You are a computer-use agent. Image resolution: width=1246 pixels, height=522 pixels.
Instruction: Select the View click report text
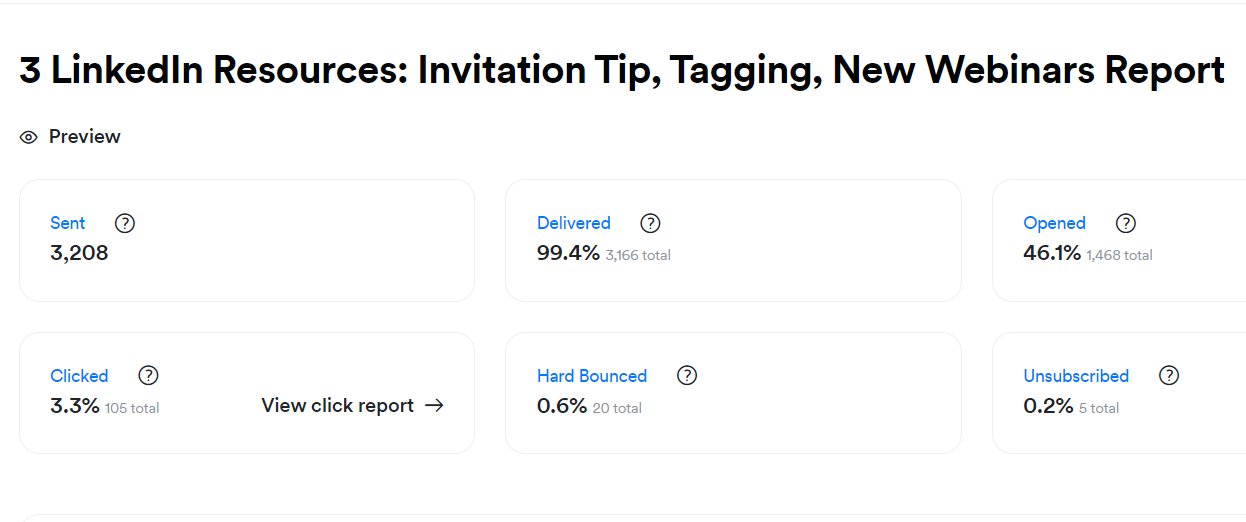point(337,406)
